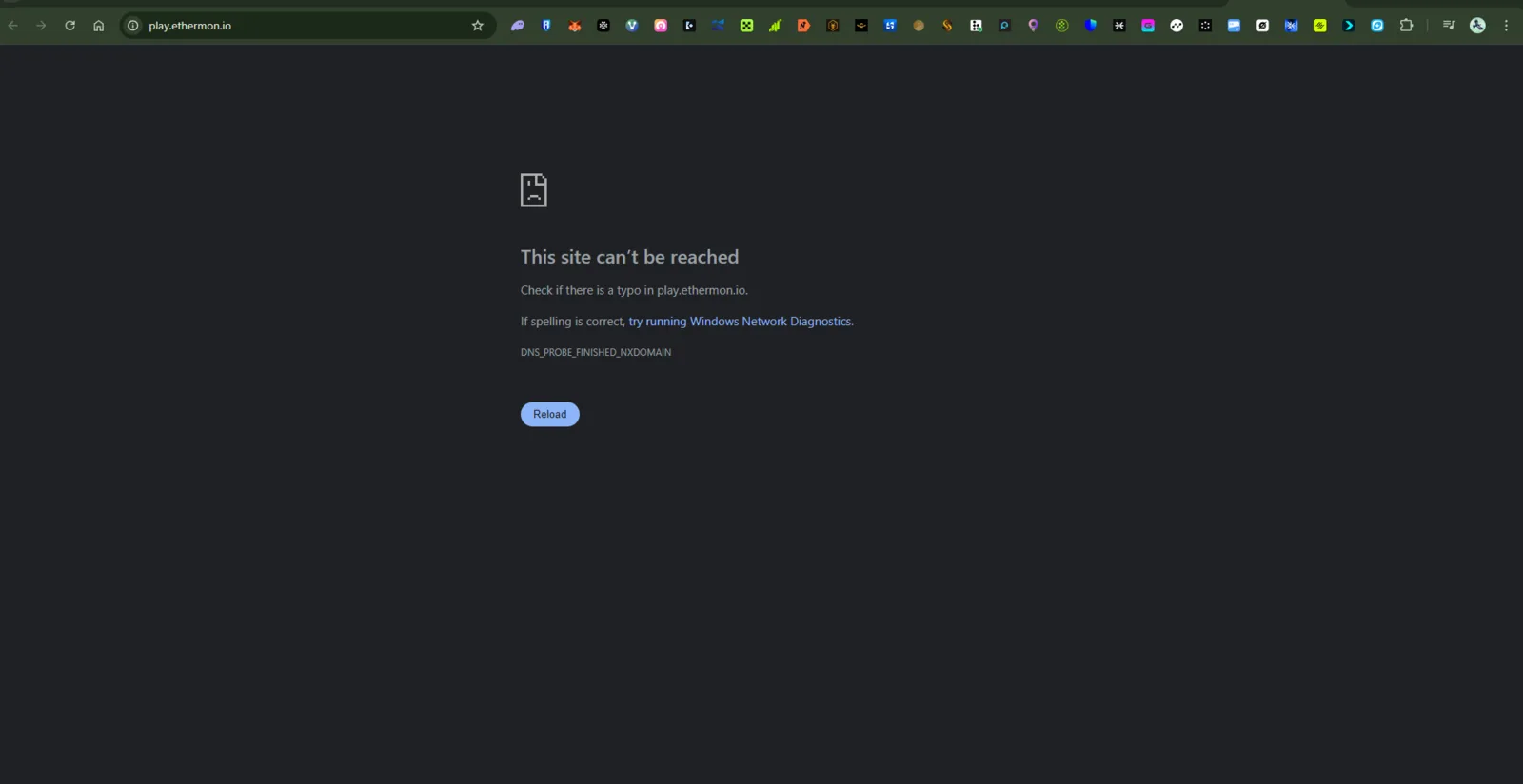Open the Extensions puzzle menu

tap(1406, 26)
